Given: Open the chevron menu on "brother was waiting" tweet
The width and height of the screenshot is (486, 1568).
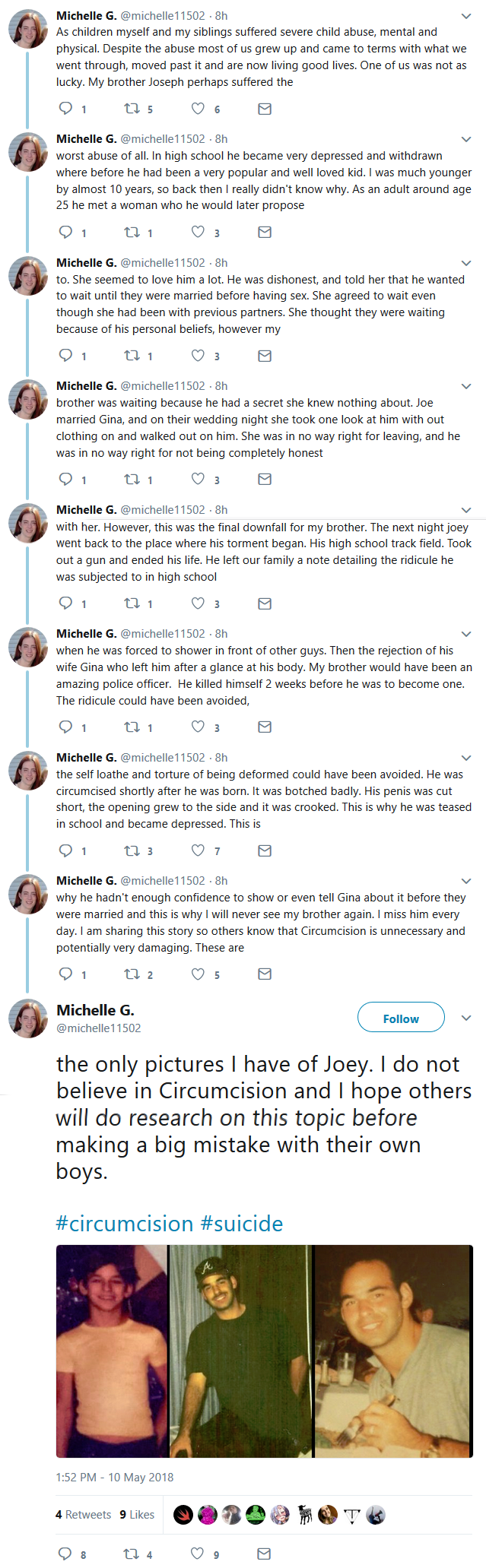Looking at the screenshot, I should point(466,386).
